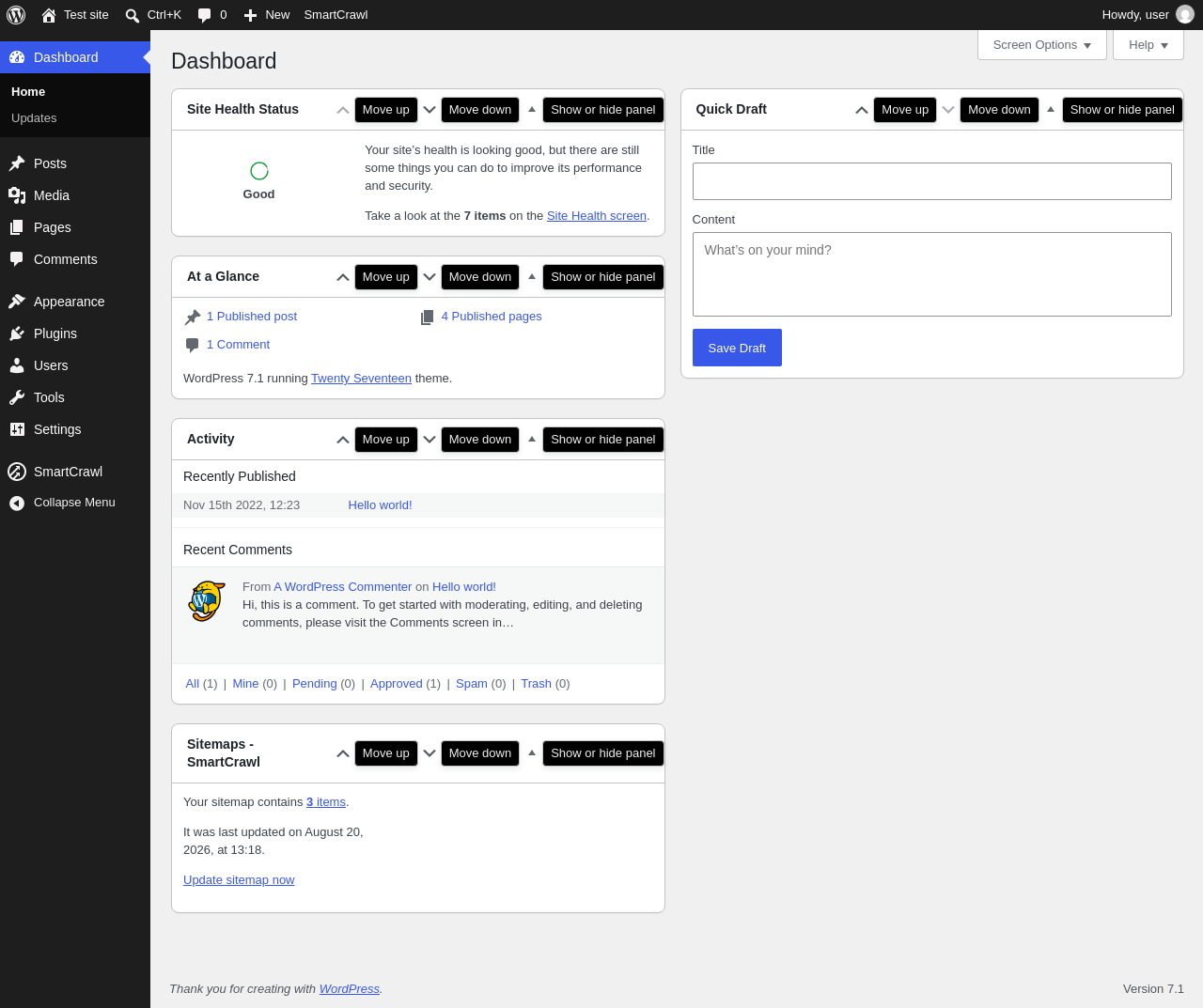Move Site Health Status panel down arrow
Viewport: 1203px width, 1008px height.
tap(430, 110)
